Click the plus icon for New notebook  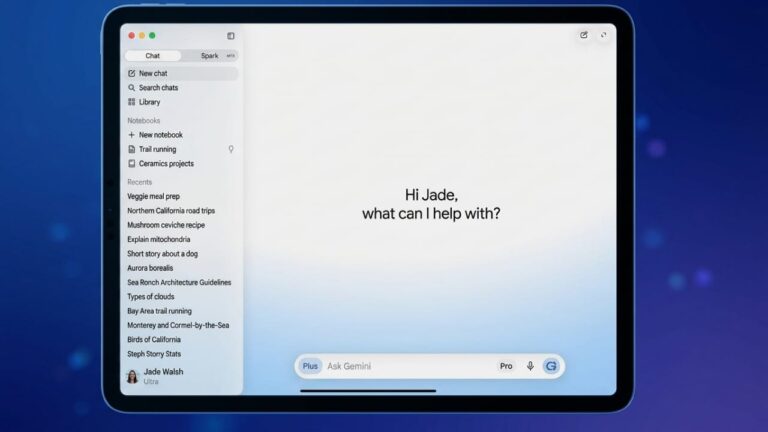[131, 135]
